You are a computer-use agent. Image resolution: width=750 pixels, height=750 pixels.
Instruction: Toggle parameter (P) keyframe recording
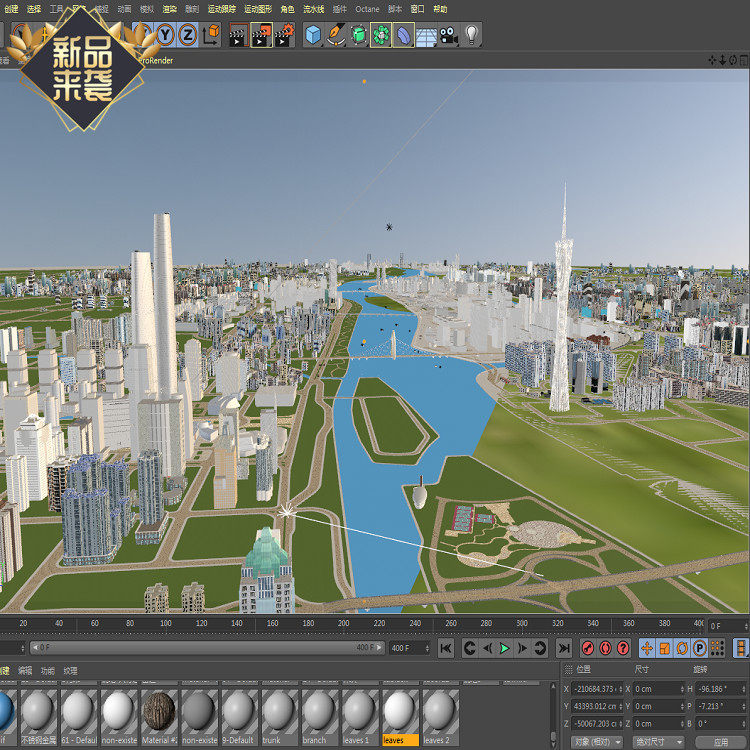[x=700, y=649]
